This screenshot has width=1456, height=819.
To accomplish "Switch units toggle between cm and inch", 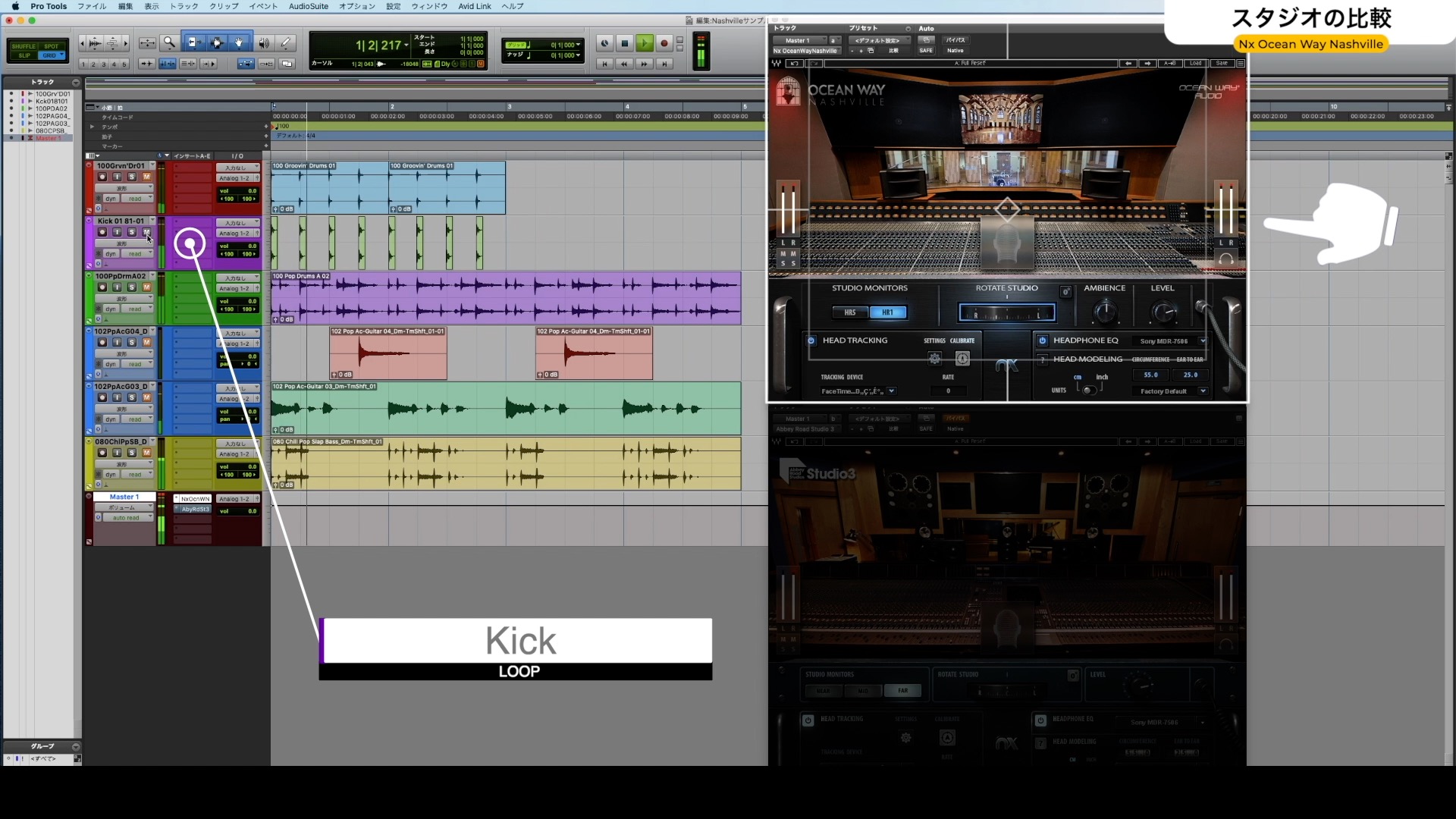I will [1089, 391].
